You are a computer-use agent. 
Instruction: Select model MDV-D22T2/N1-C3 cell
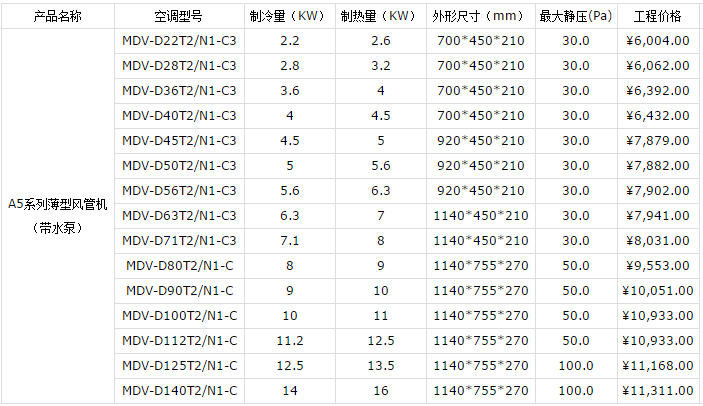click(x=179, y=41)
